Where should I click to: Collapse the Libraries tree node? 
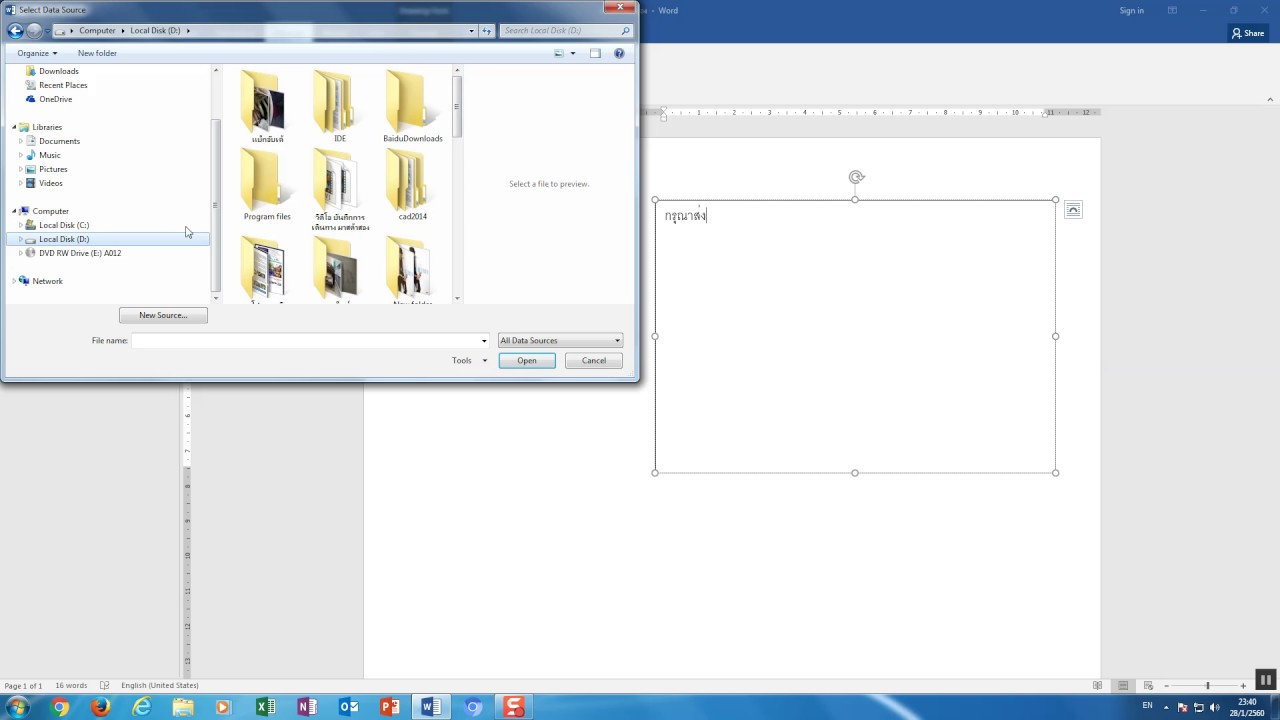coord(14,127)
